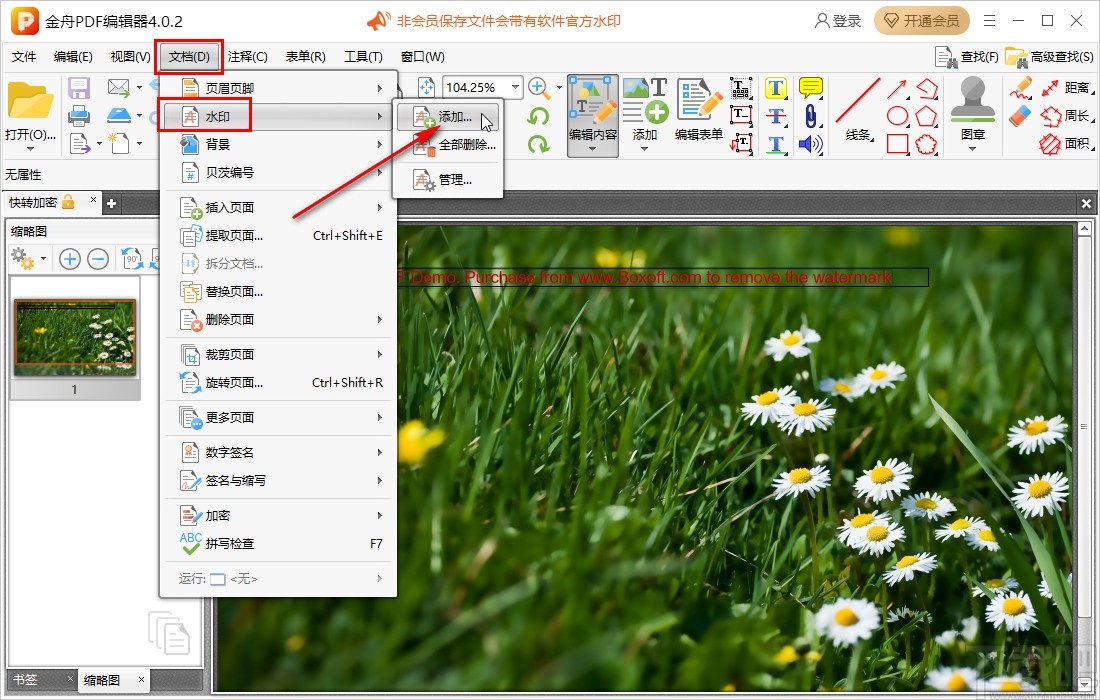Select Extract Pages menu item
This screenshot has width=1100, height=700.
coord(281,236)
